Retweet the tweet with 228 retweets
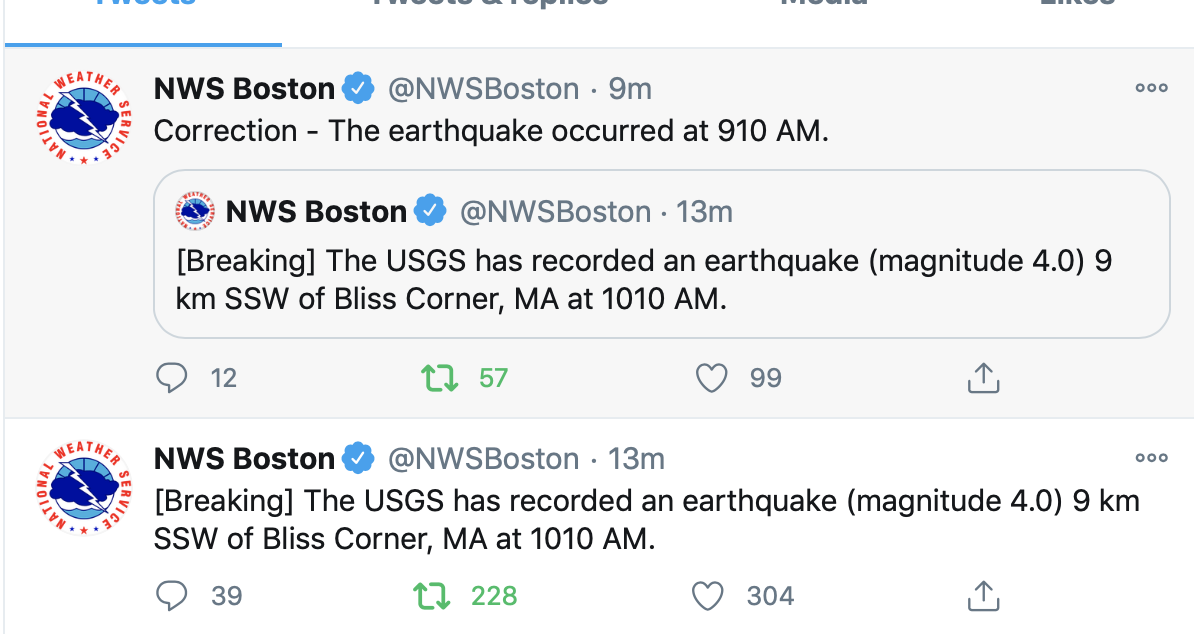1194x634 pixels. pyautogui.click(x=432, y=595)
